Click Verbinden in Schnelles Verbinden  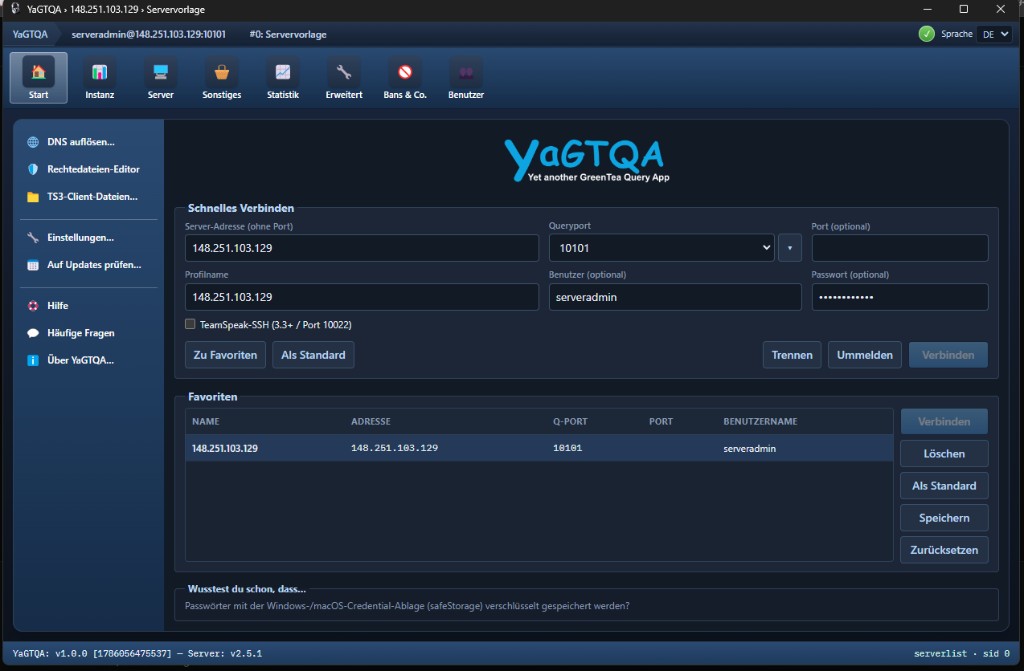point(948,355)
